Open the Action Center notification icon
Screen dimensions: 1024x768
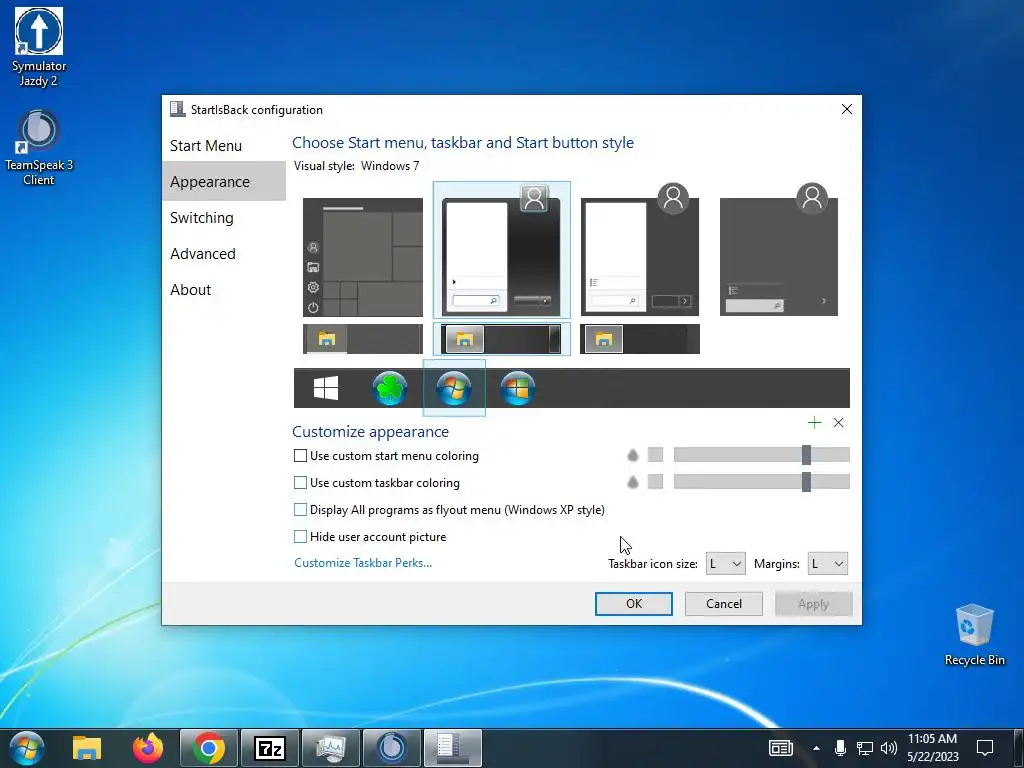[985, 748]
